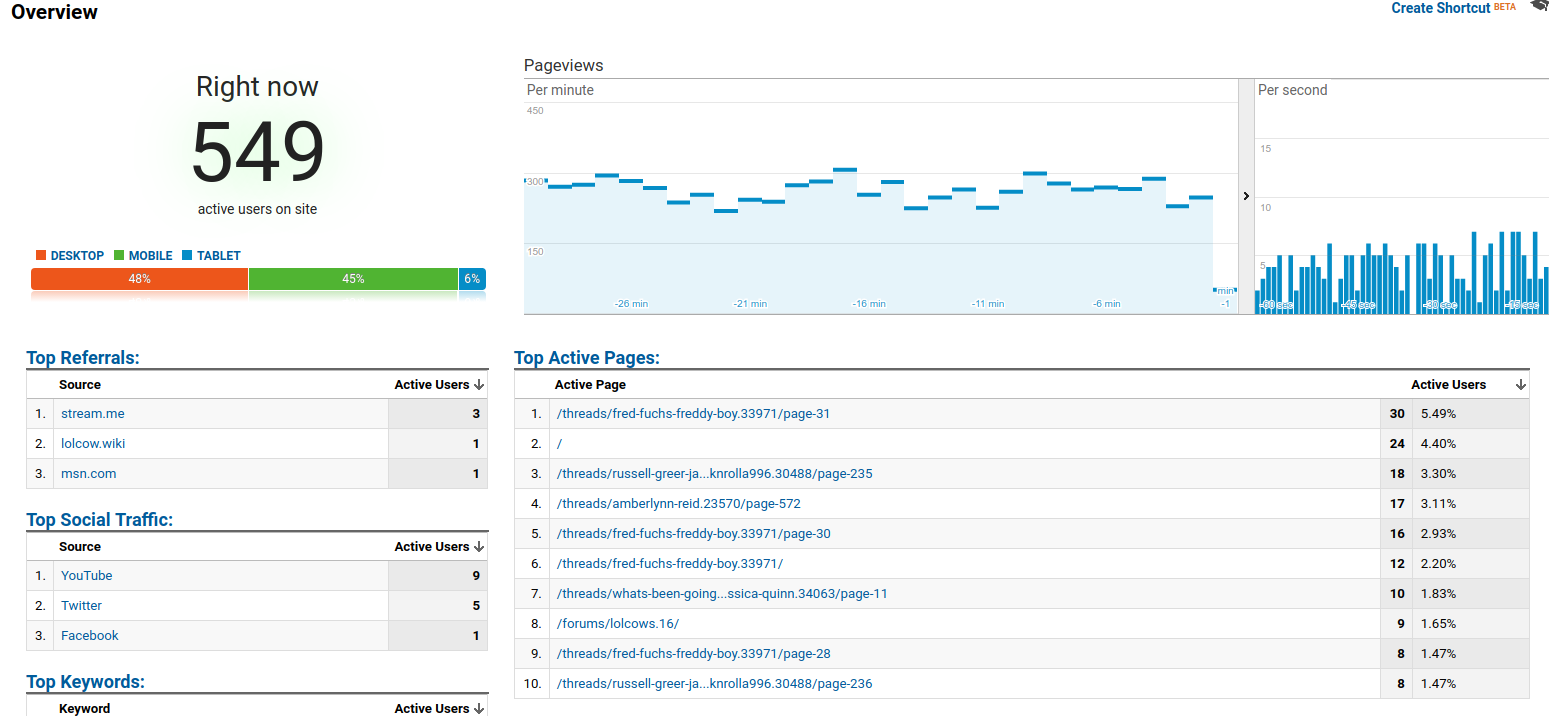Open Top Referrals report heading
This screenshot has width=1549, height=716.
83,358
